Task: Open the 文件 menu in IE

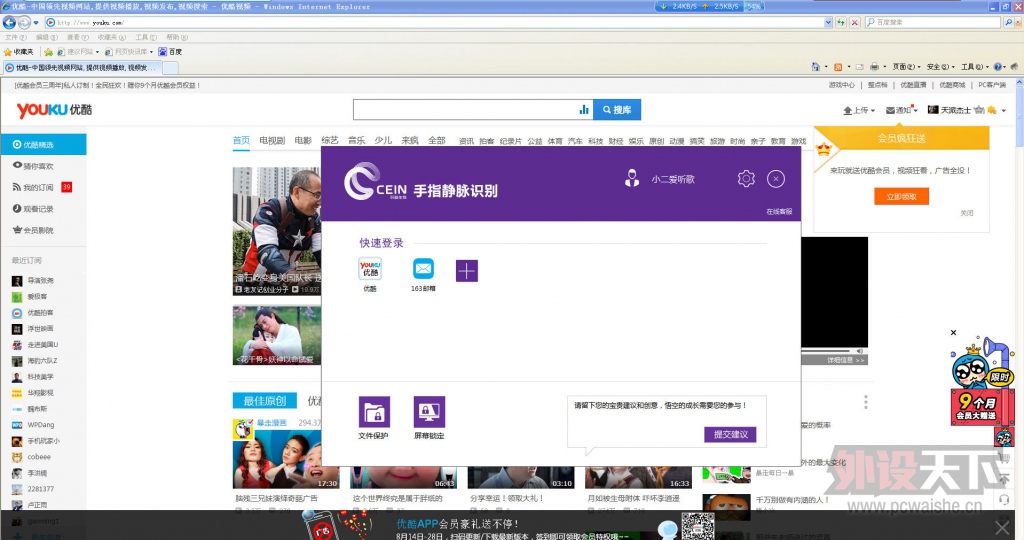Action: (x=16, y=37)
